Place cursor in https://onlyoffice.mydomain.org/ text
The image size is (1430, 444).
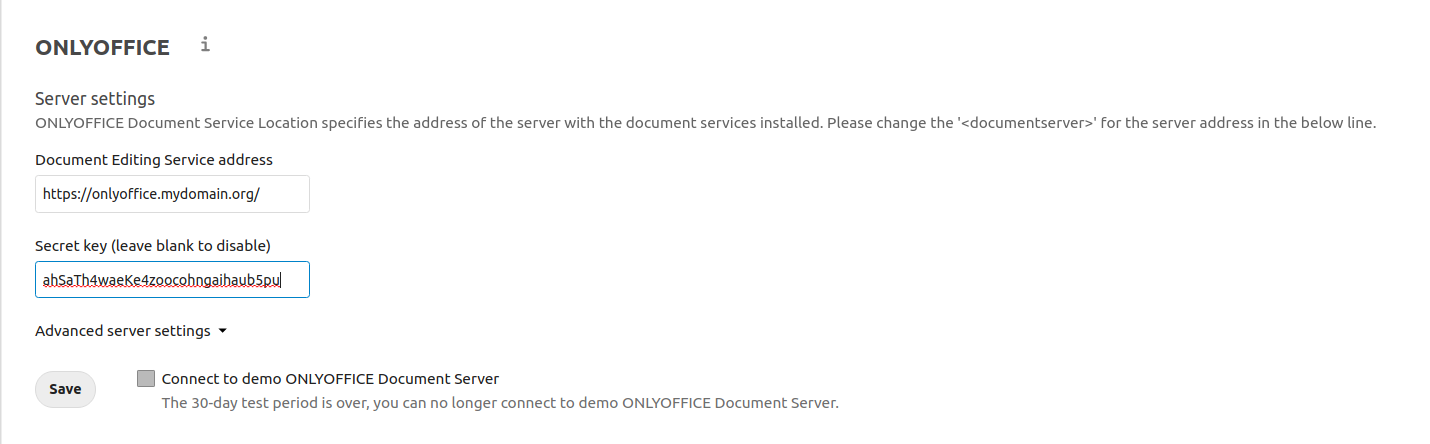[x=151, y=194]
